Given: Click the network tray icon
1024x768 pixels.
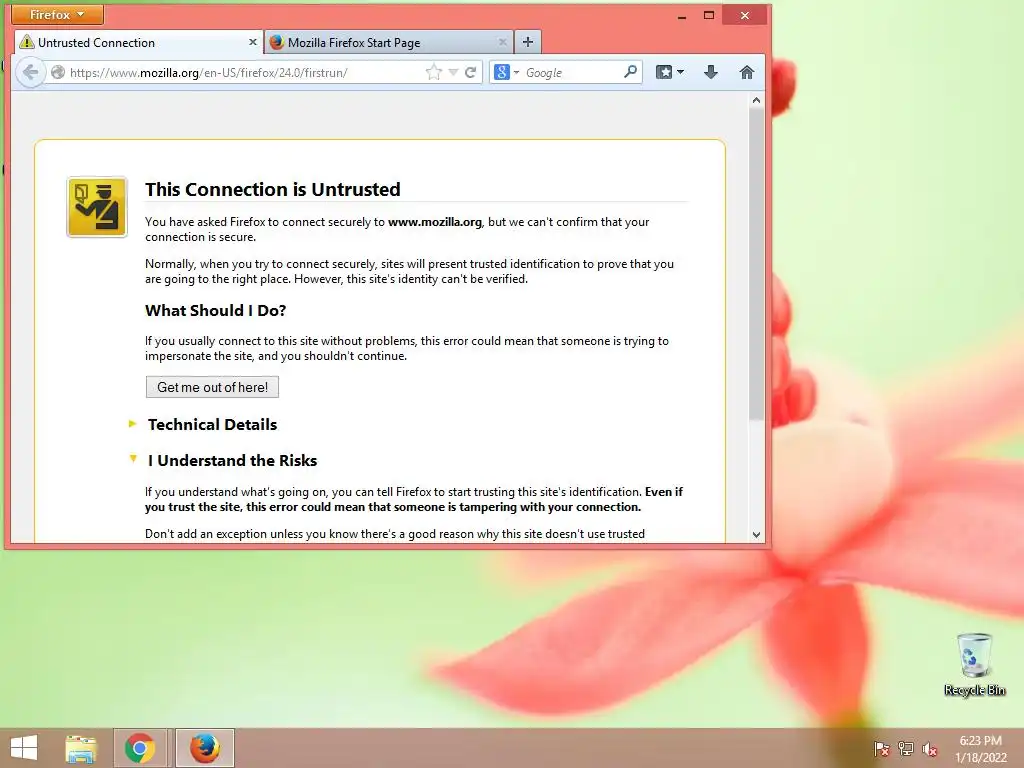Looking at the screenshot, I should (x=906, y=749).
